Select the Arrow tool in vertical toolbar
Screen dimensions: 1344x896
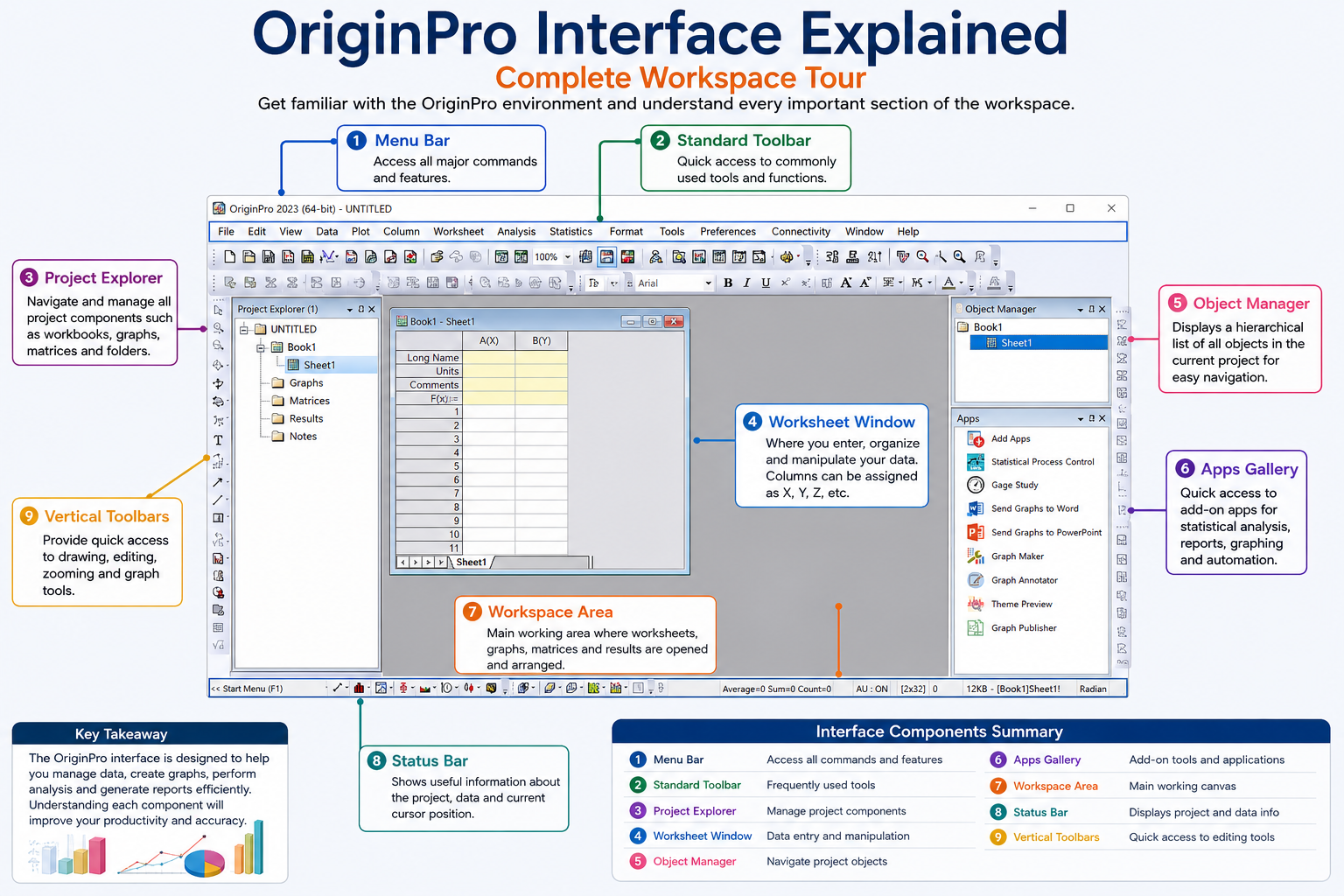(x=218, y=482)
